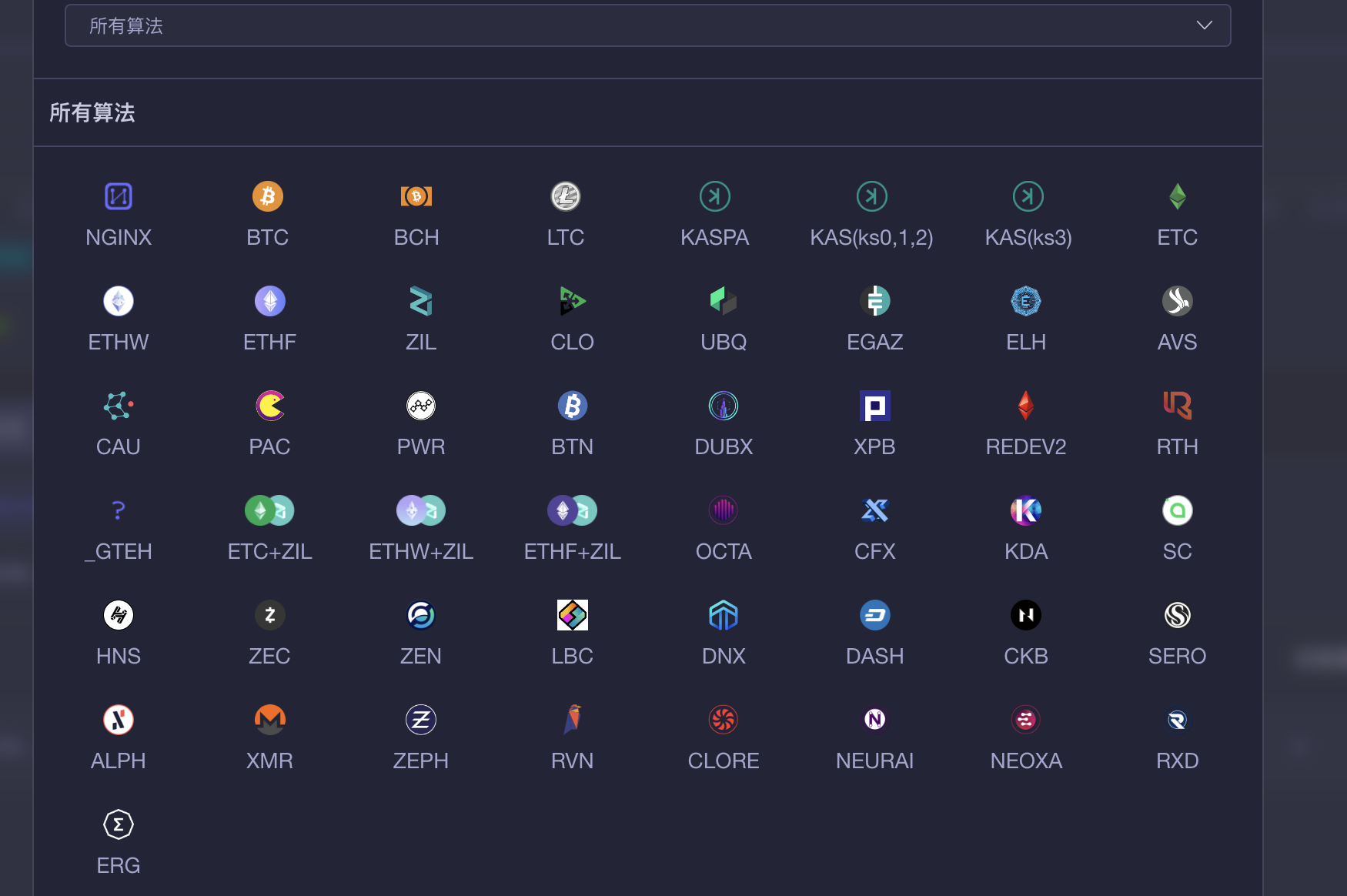
Task: Choose the DASH coin icon
Action: click(875, 615)
